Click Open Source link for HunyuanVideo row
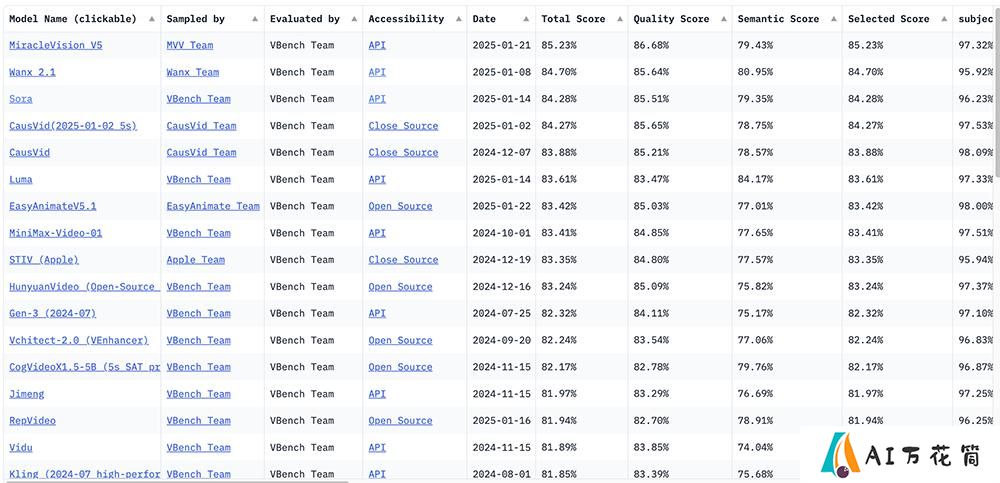 click(x=401, y=286)
